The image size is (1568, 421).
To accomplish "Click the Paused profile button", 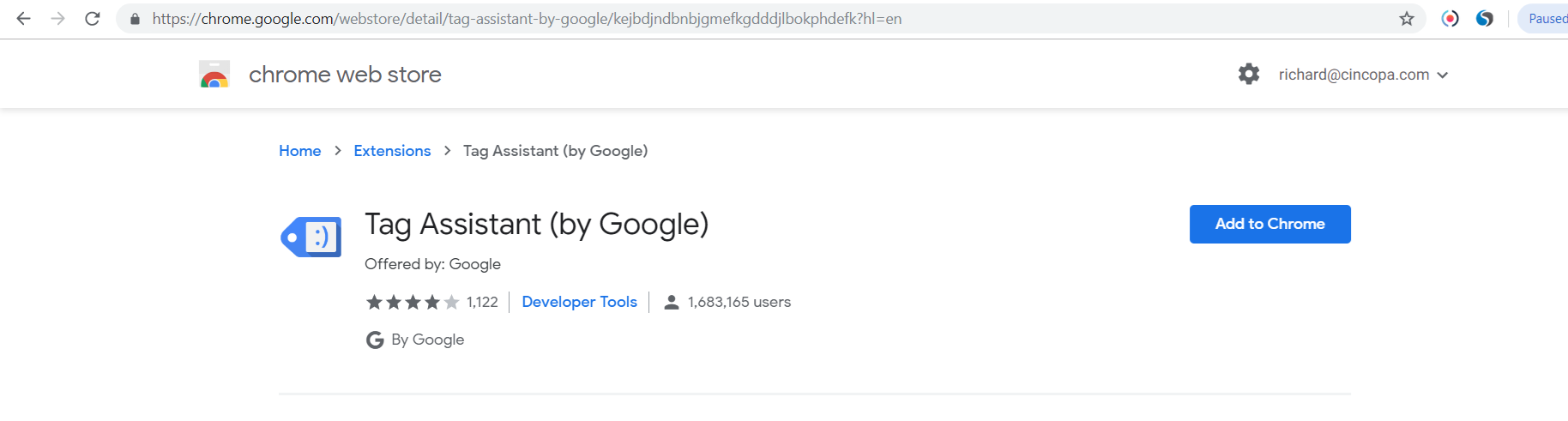I will tap(1546, 19).
